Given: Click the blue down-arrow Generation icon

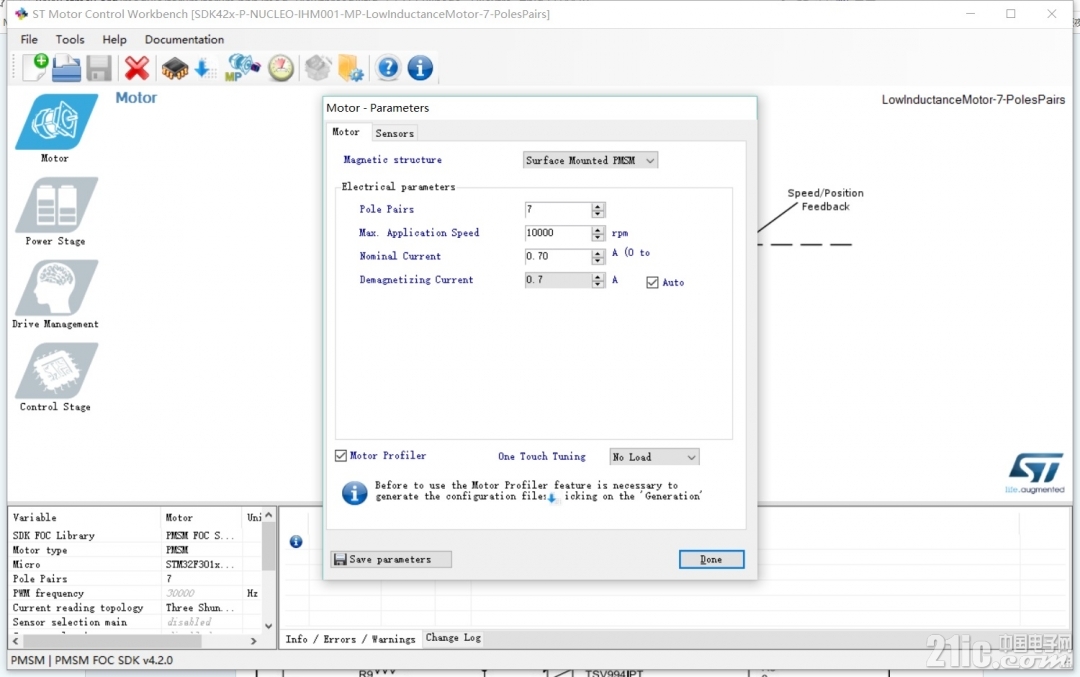Looking at the screenshot, I should click(x=205, y=68).
